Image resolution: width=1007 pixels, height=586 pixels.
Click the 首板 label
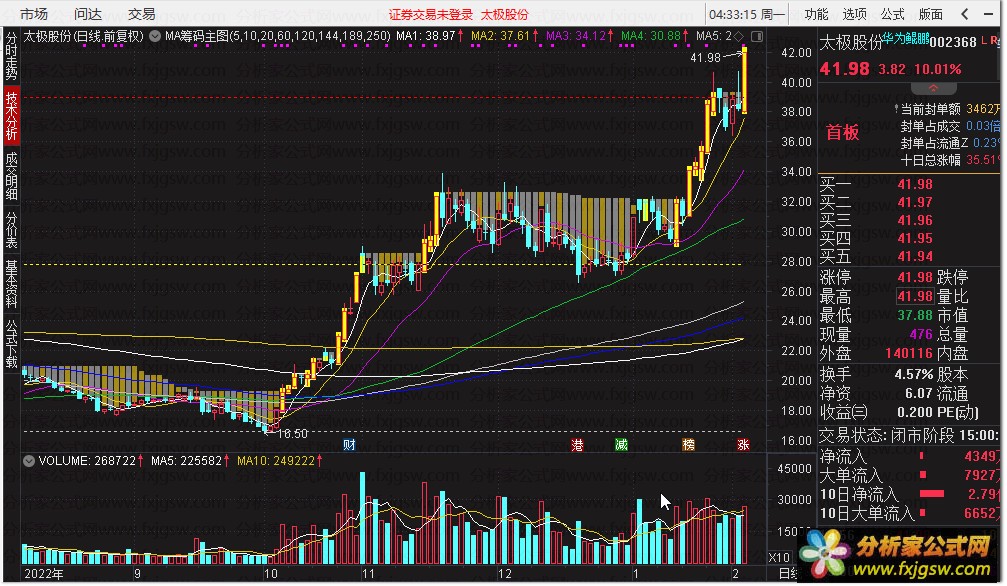click(843, 132)
